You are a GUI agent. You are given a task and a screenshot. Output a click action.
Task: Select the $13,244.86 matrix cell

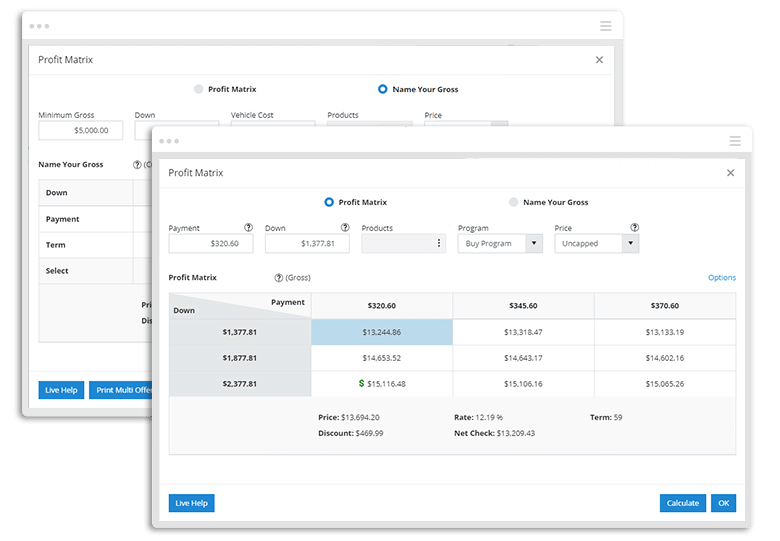[382, 332]
